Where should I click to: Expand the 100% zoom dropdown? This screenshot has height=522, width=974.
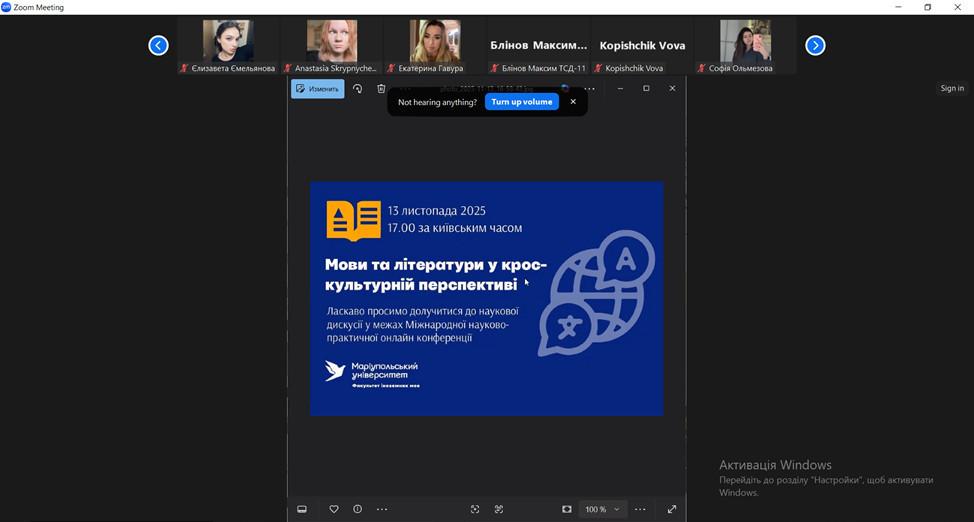603,509
